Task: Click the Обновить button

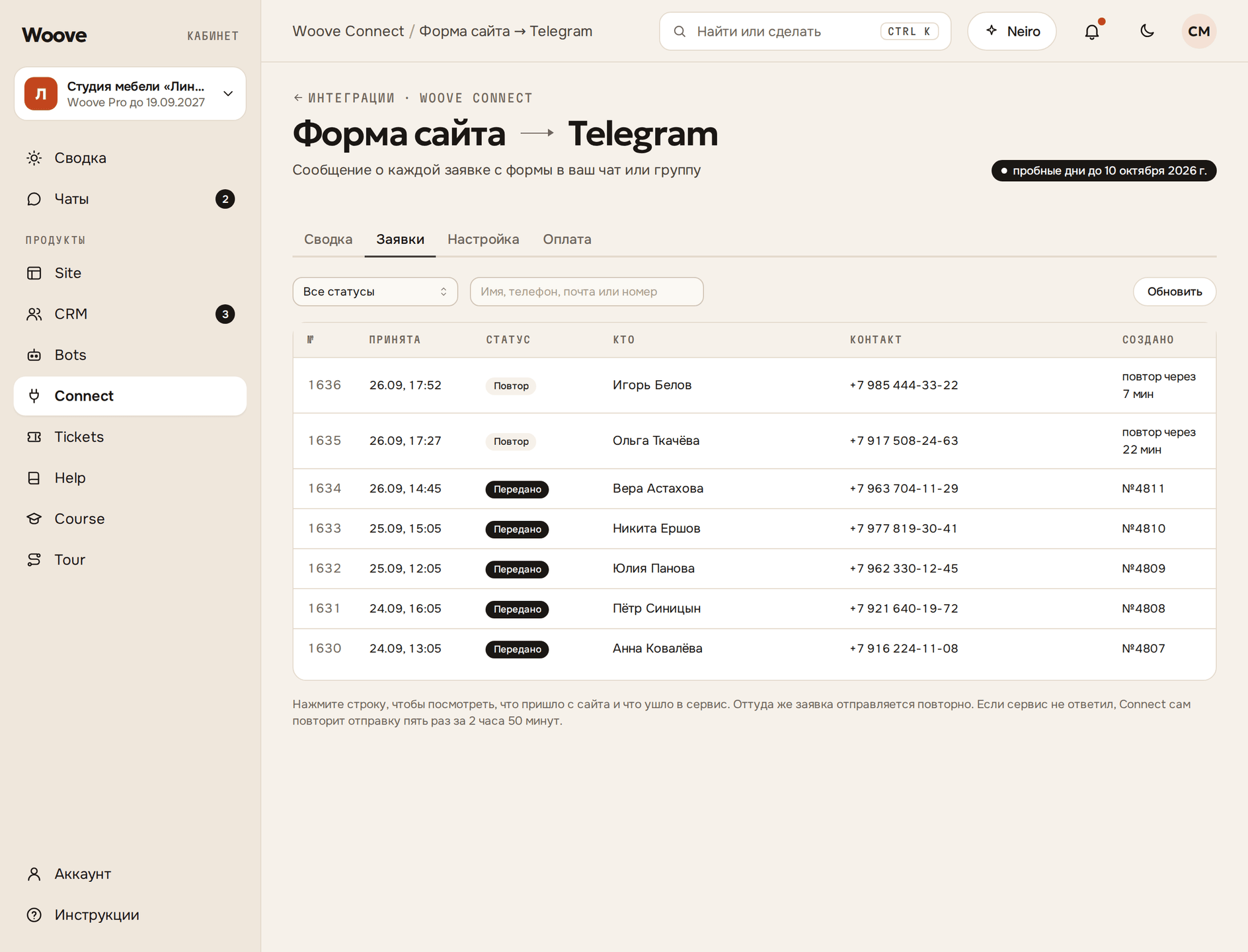Action: pos(1175,292)
